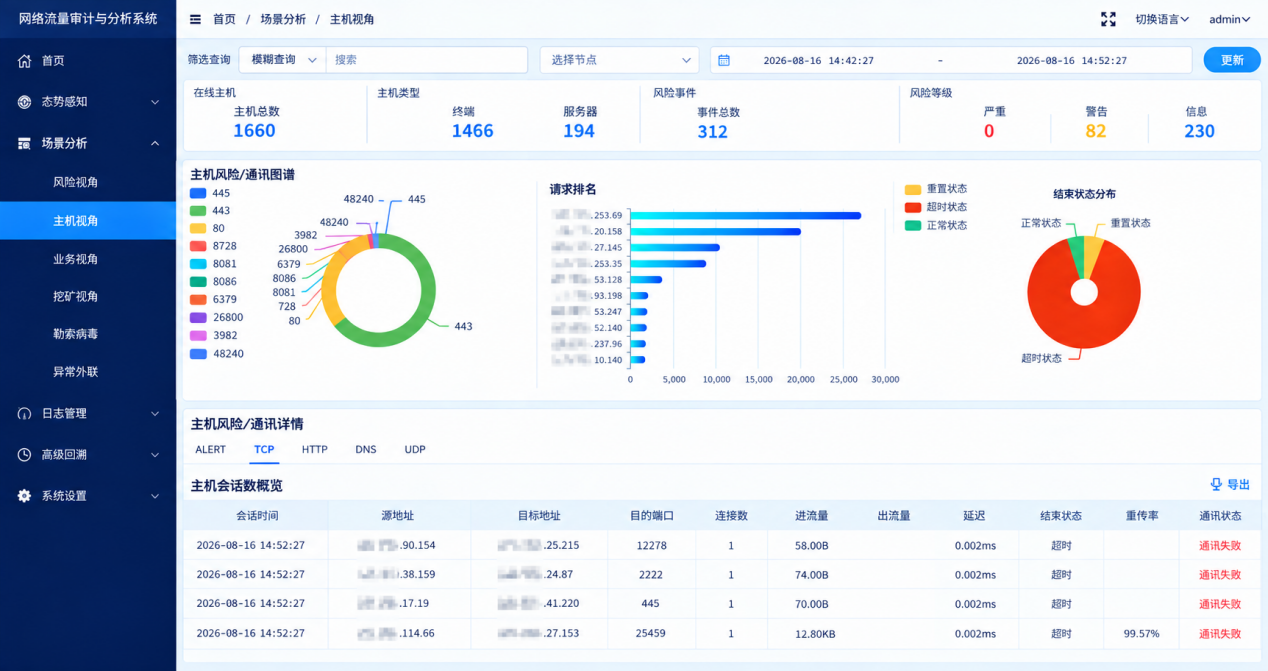This screenshot has width=1268, height=671.
Task: Click the 日志管理 sidebar icon
Action: (25, 413)
